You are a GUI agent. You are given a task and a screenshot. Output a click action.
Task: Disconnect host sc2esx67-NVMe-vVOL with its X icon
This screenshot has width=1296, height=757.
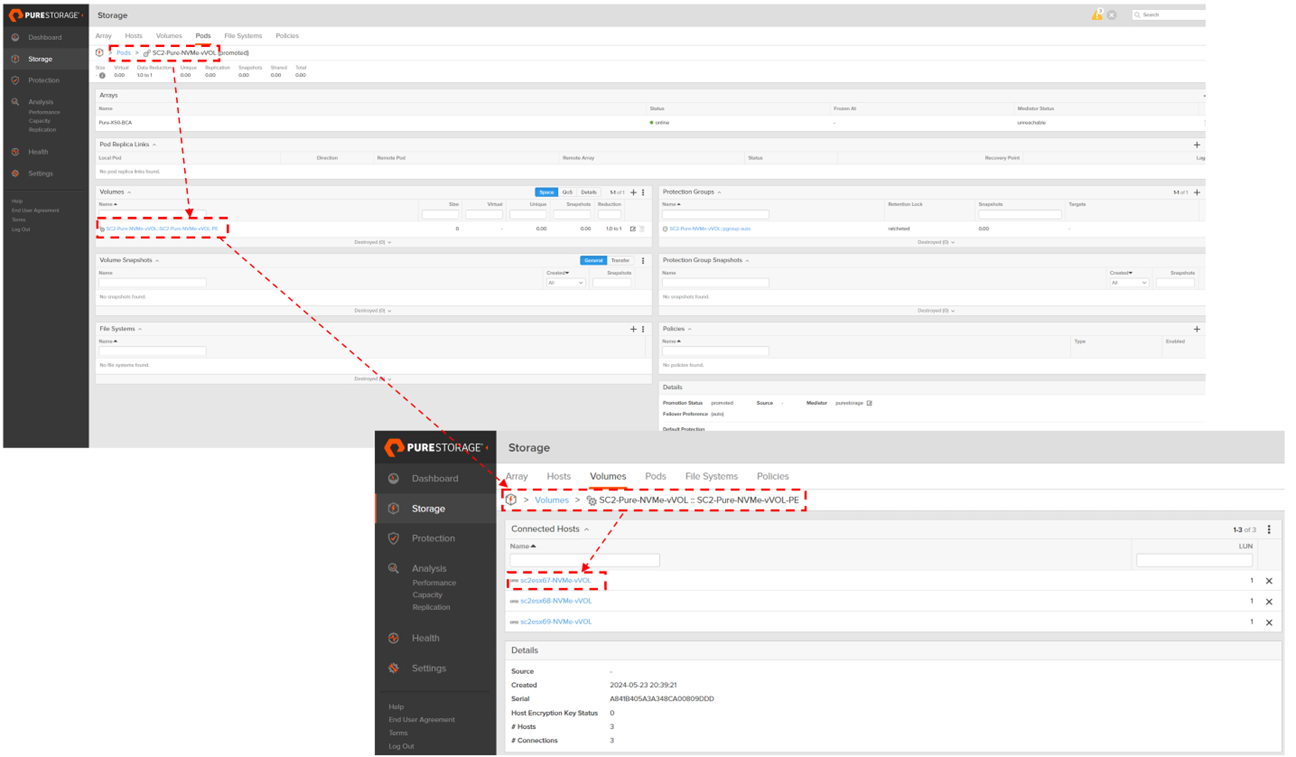[x=1269, y=581]
